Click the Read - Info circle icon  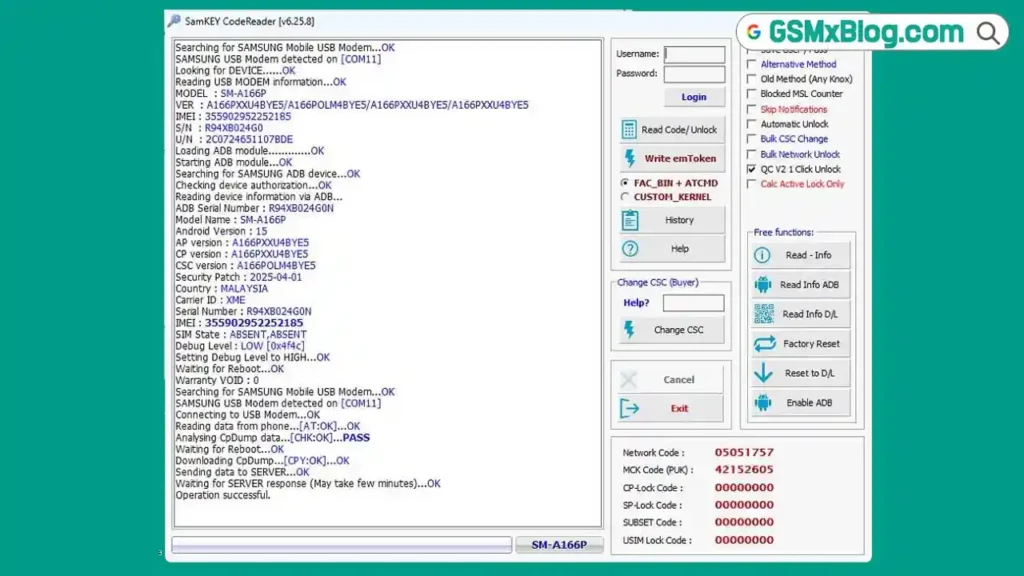(x=761, y=255)
